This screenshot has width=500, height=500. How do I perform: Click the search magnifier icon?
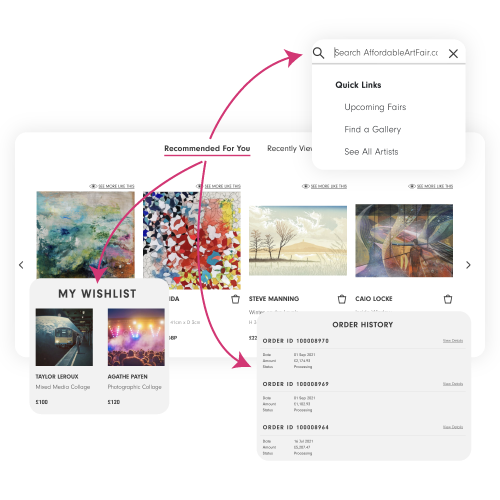pyautogui.click(x=318, y=53)
